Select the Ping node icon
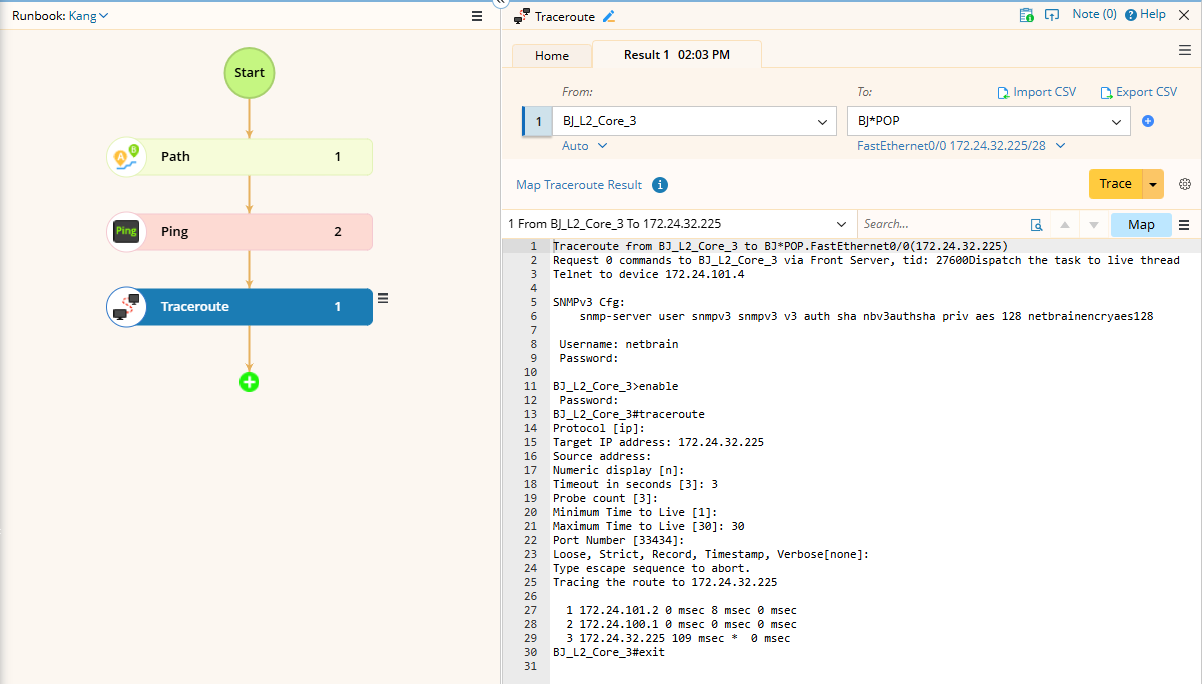The image size is (1202, 684). (x=126, y=232)
